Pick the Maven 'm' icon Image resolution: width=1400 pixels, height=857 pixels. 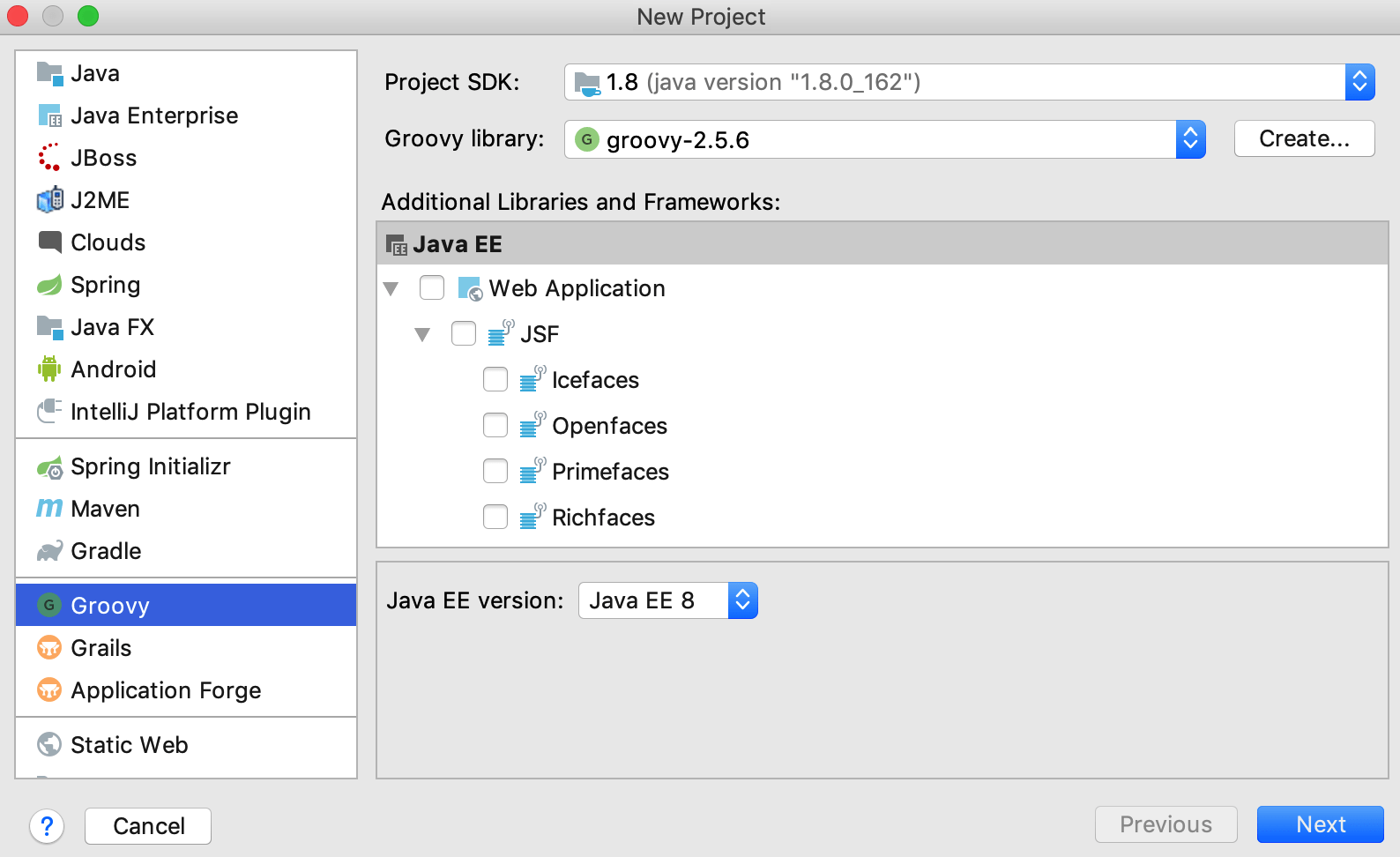pyautogui.click(x=49, y=509)
